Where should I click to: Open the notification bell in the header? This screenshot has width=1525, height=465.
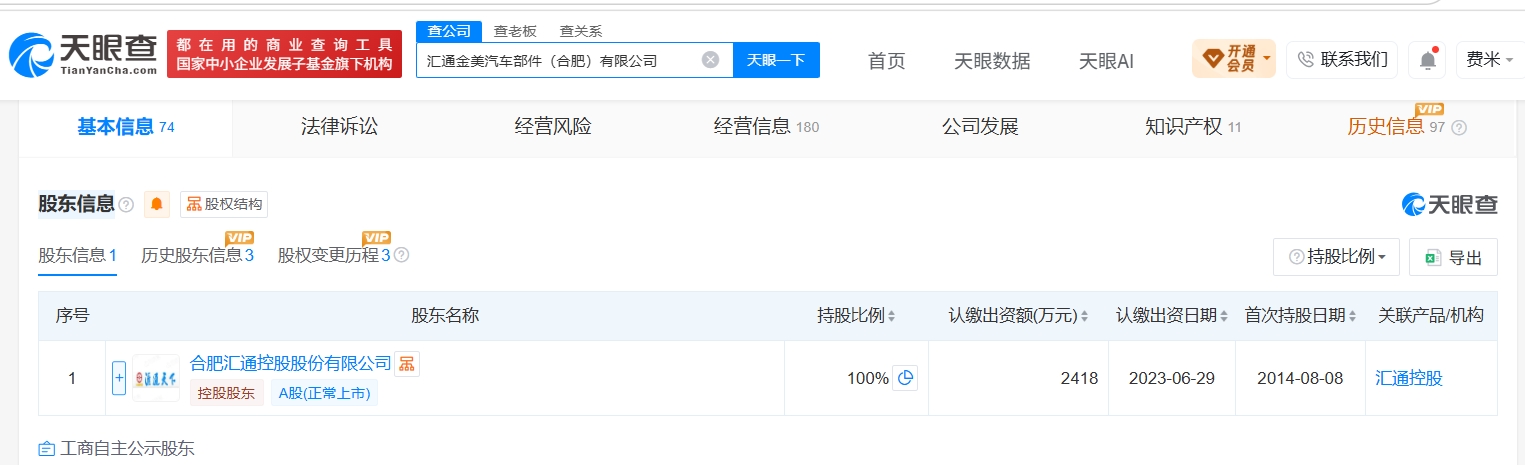tap(1428, 60)
